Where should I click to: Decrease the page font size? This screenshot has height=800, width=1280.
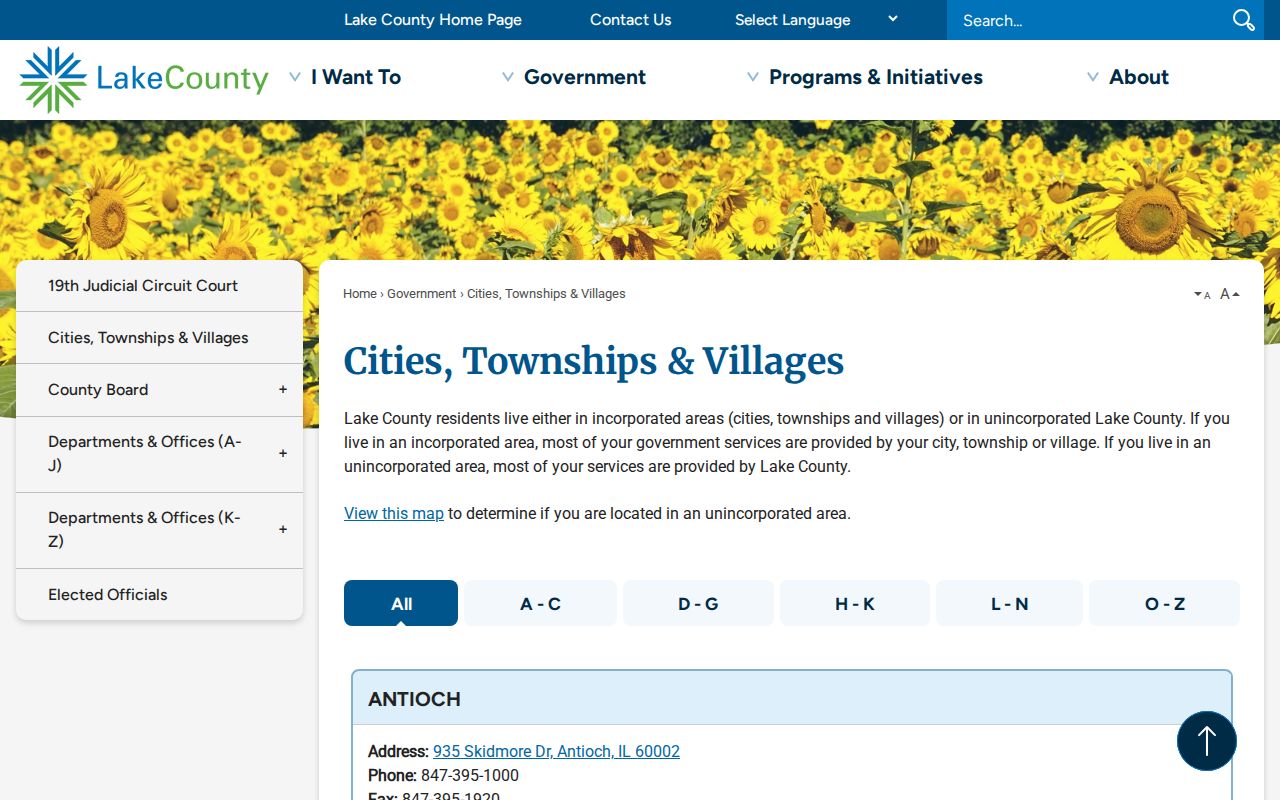(x=1202, y=294)
